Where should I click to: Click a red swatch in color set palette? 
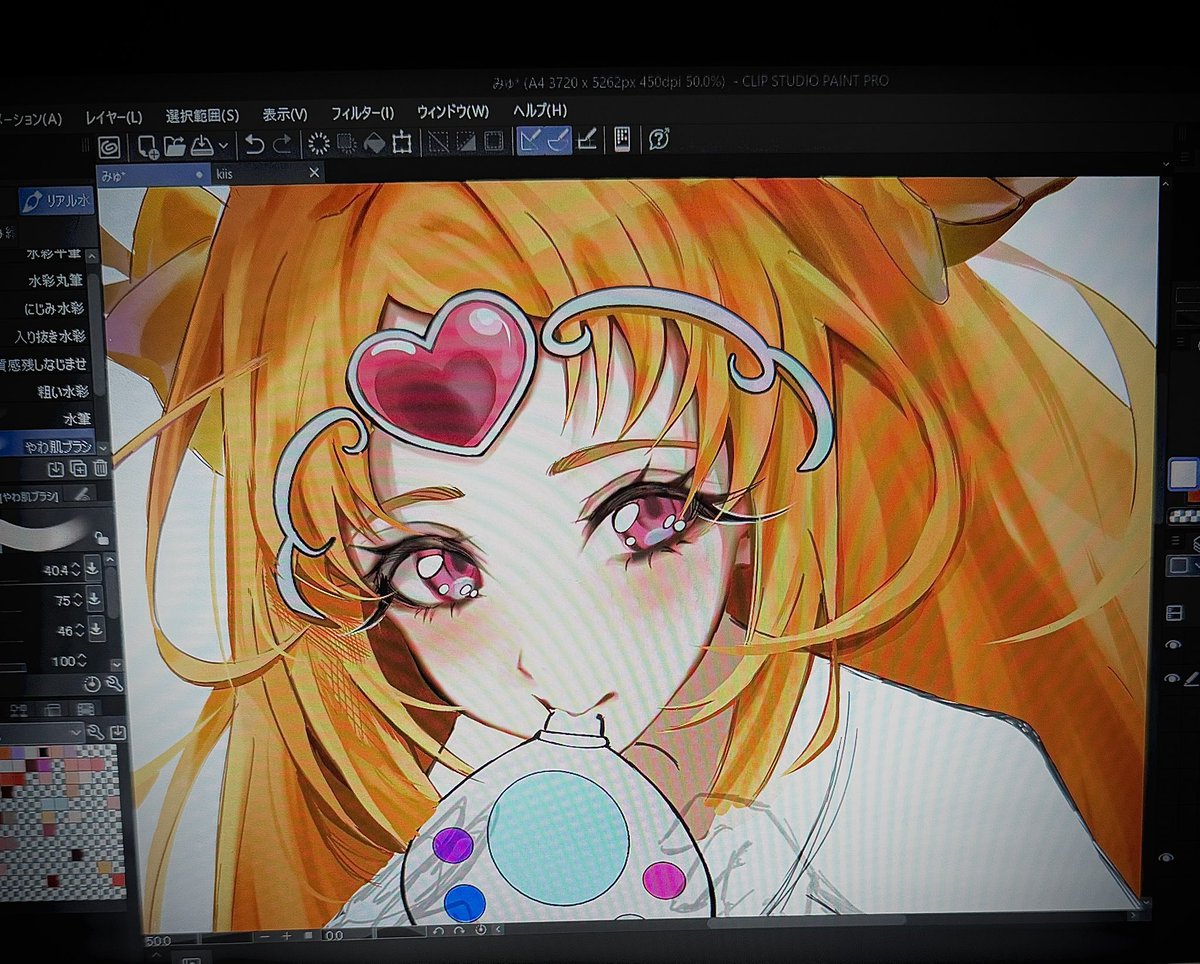click(x=118, y=879)
